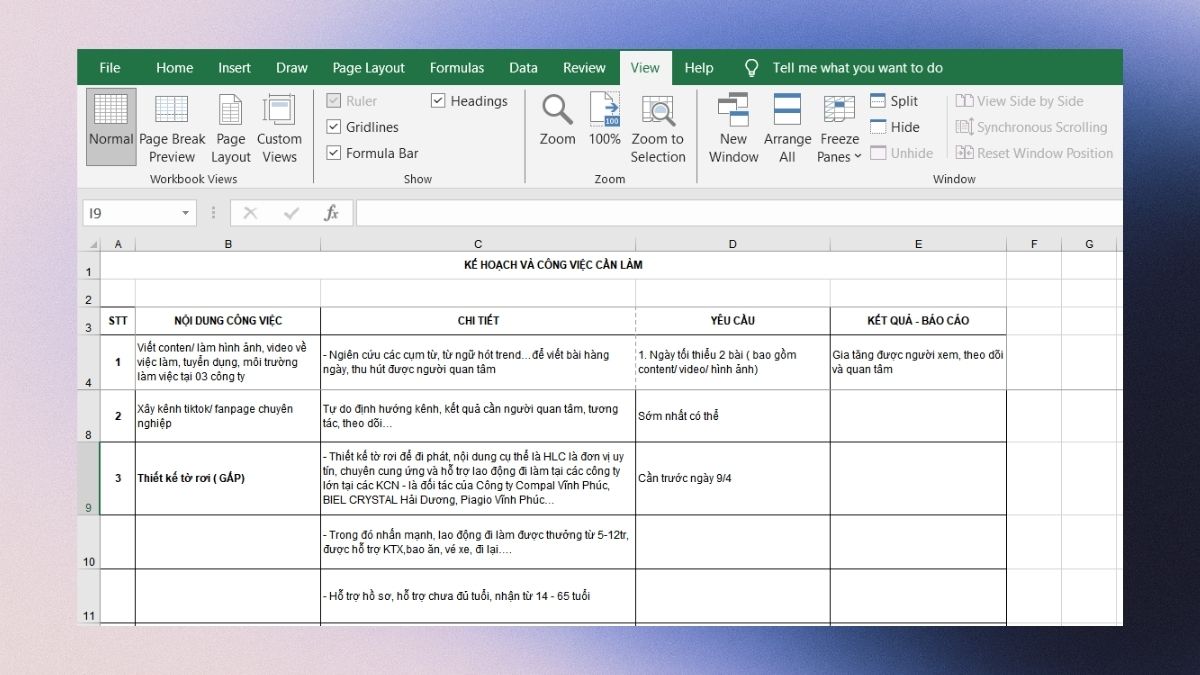Open the Insert tab
Screen dimensions: 1200x675
pyautogui.click(x=235, y=68)
